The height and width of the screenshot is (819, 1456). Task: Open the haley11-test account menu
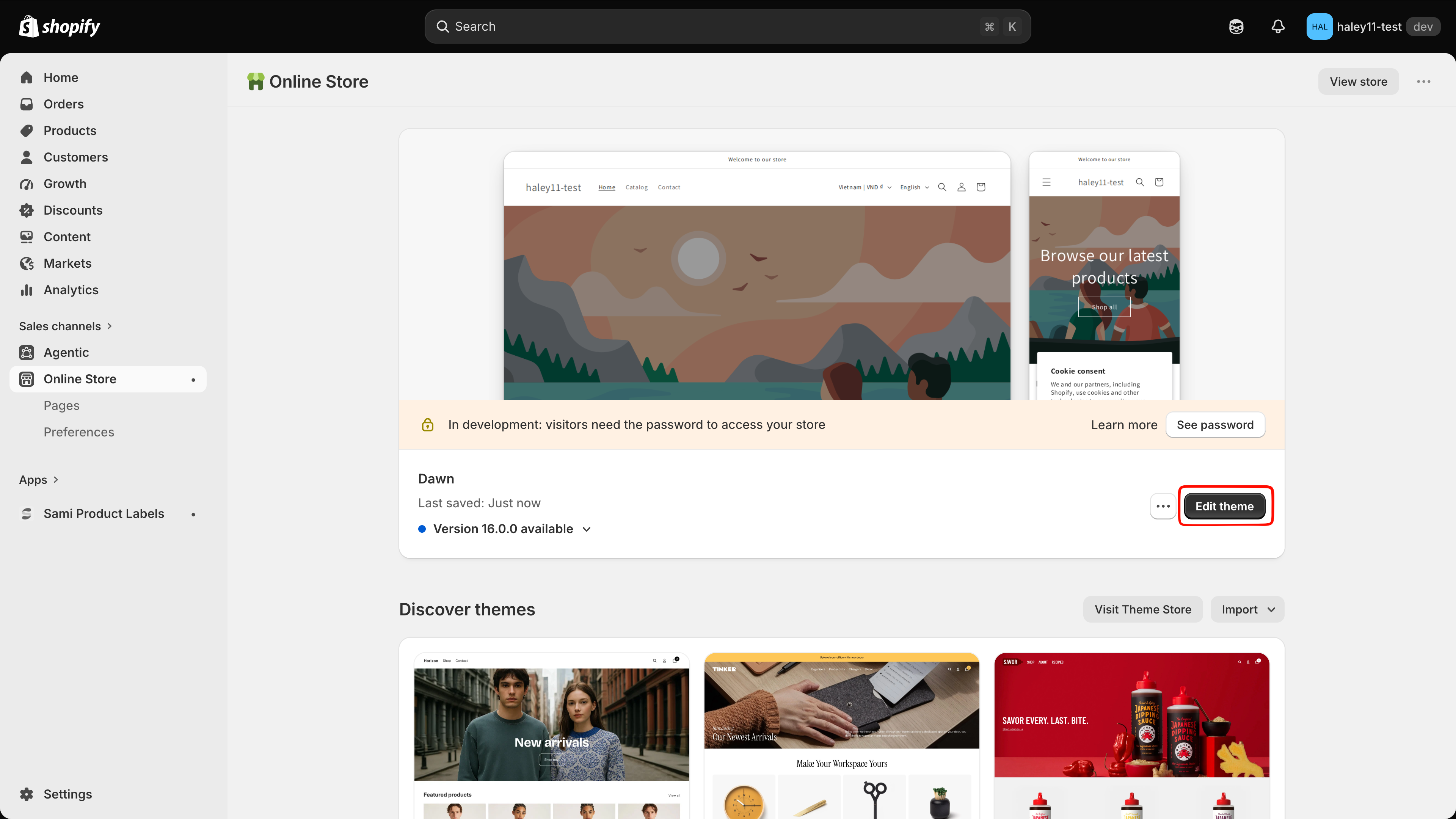click(1373, 27)
